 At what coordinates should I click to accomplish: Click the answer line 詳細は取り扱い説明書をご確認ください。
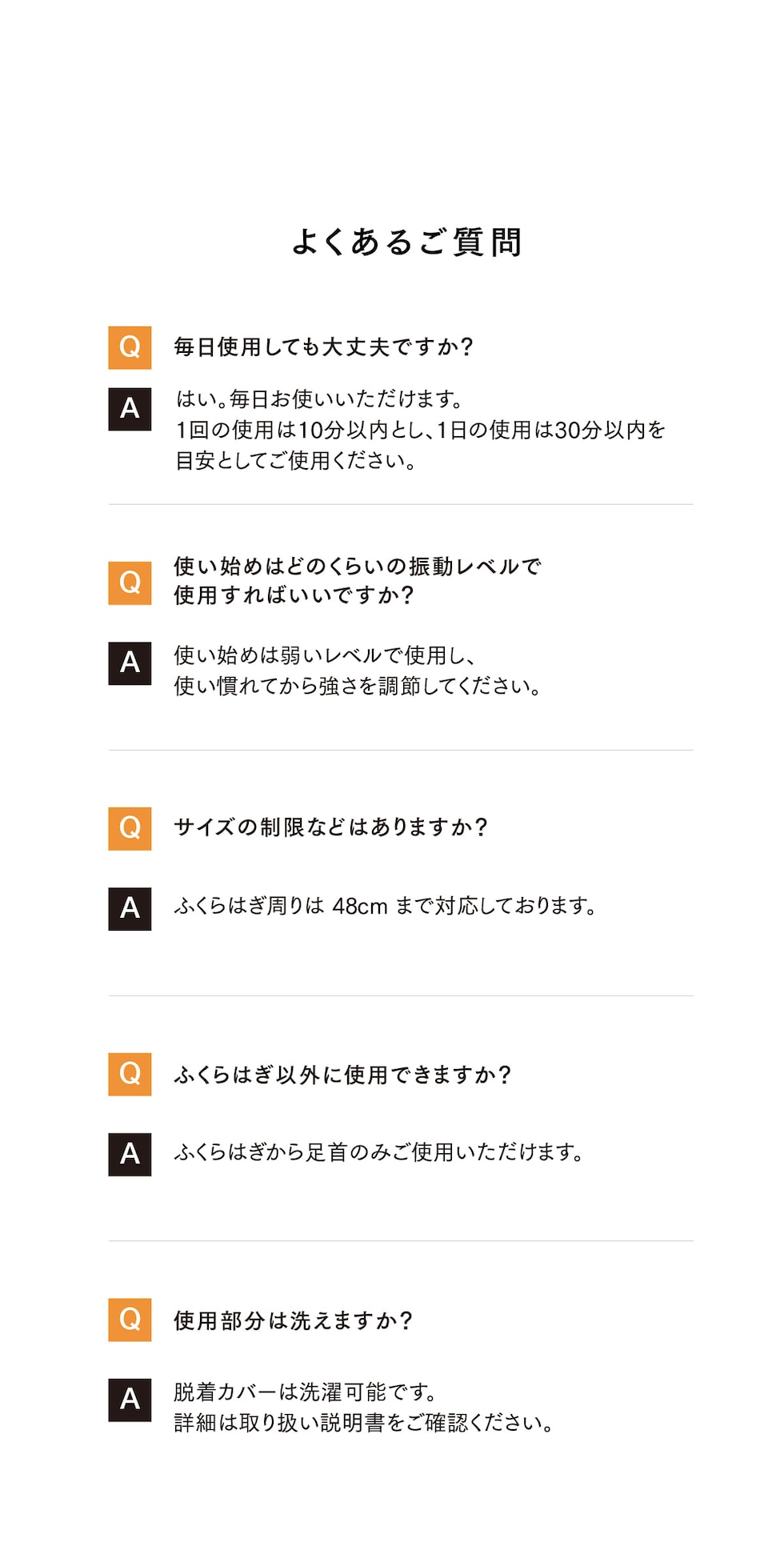coord(364,1423)
